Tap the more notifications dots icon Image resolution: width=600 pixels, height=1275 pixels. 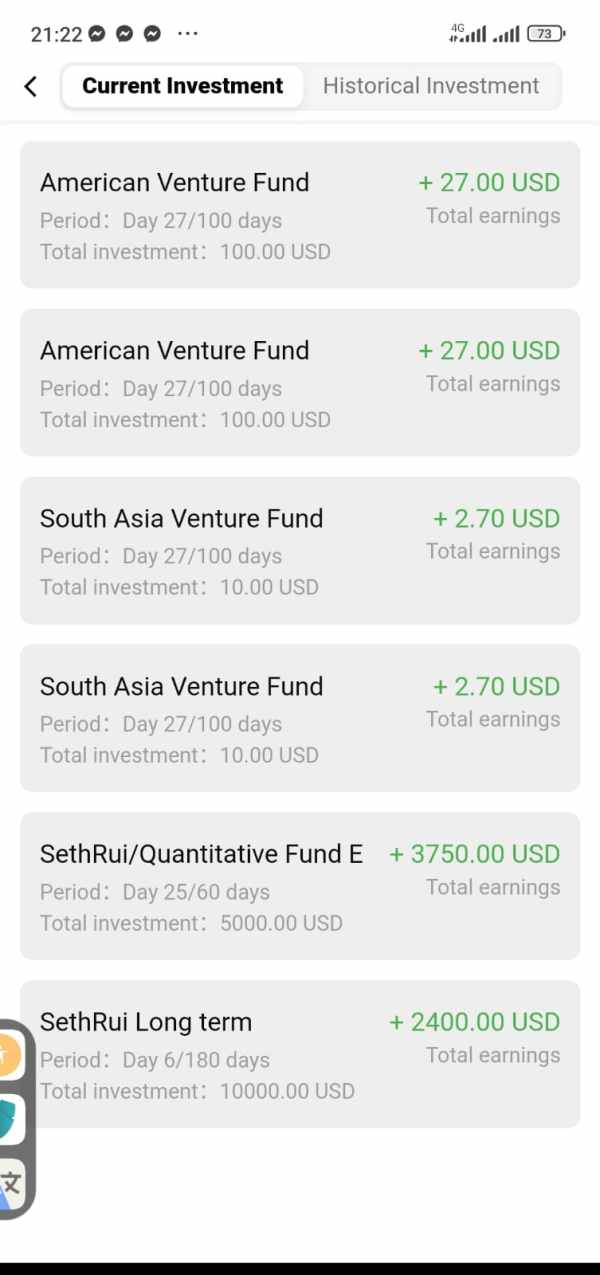(x=187, y=34)
